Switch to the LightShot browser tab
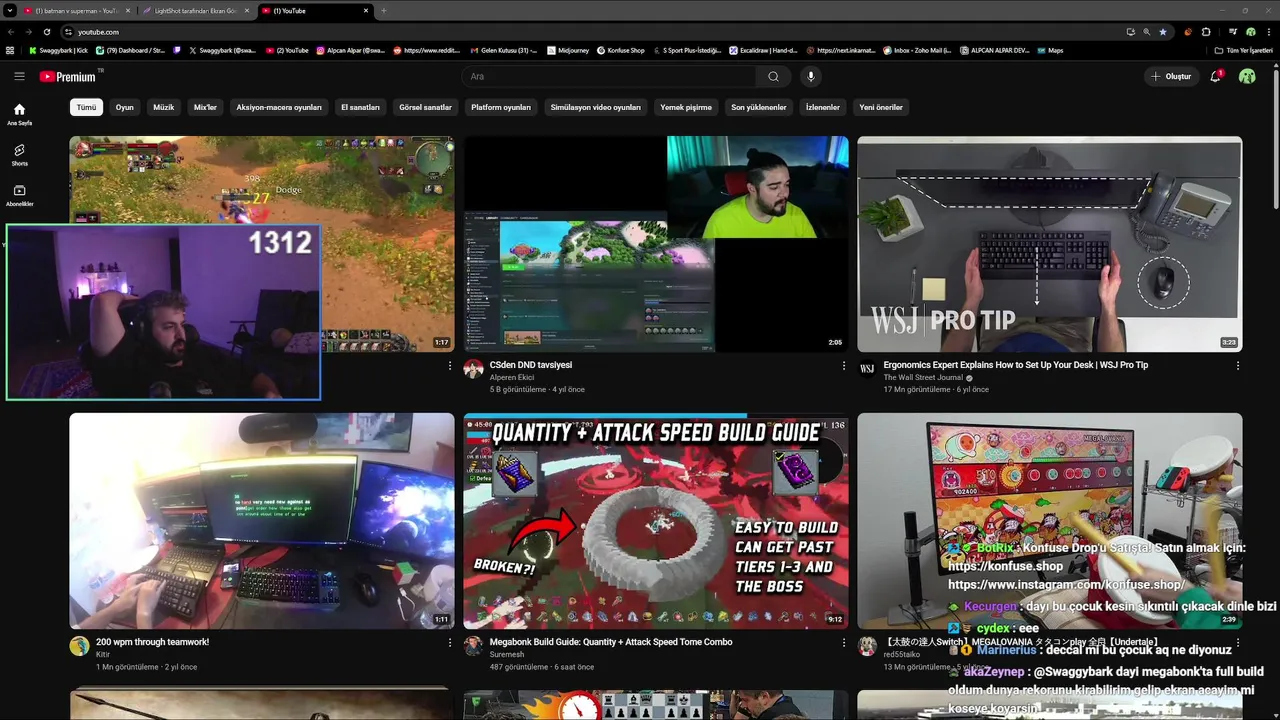This screenshot has width=1280, height=720. pyautogui.click(x=195, y=11)
